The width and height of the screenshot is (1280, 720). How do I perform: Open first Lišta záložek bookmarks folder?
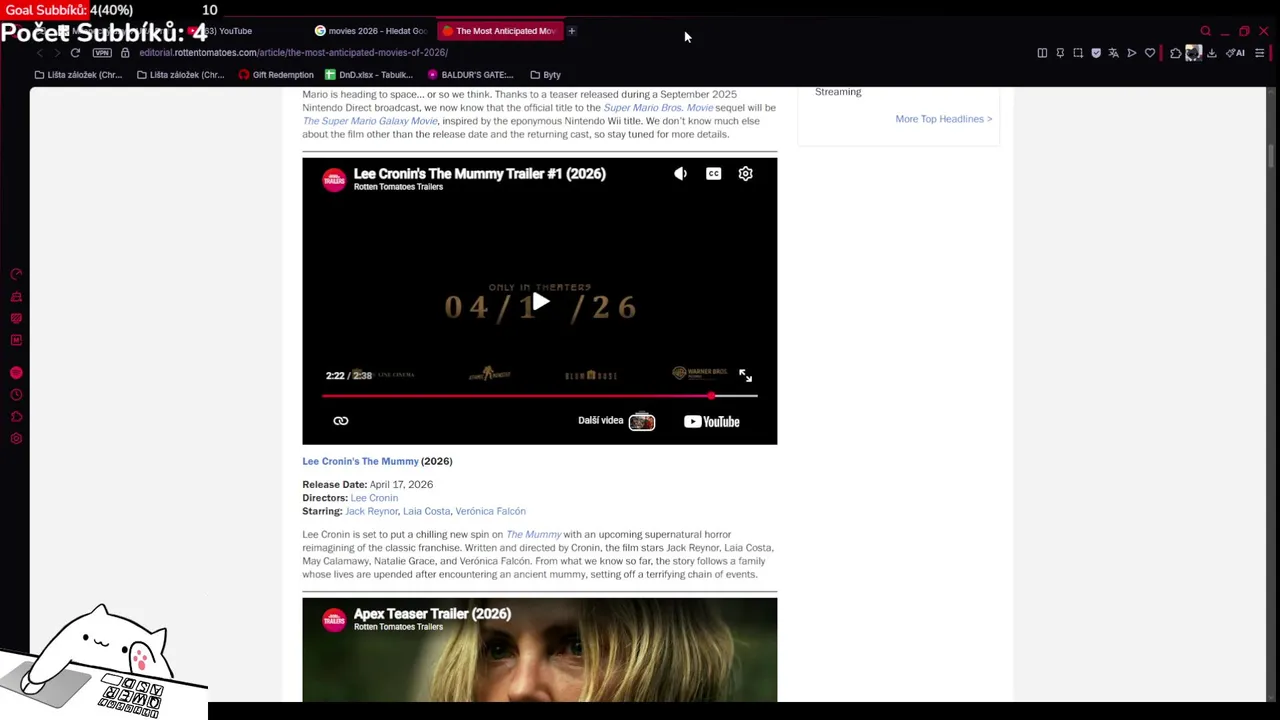tap(78, 75)
